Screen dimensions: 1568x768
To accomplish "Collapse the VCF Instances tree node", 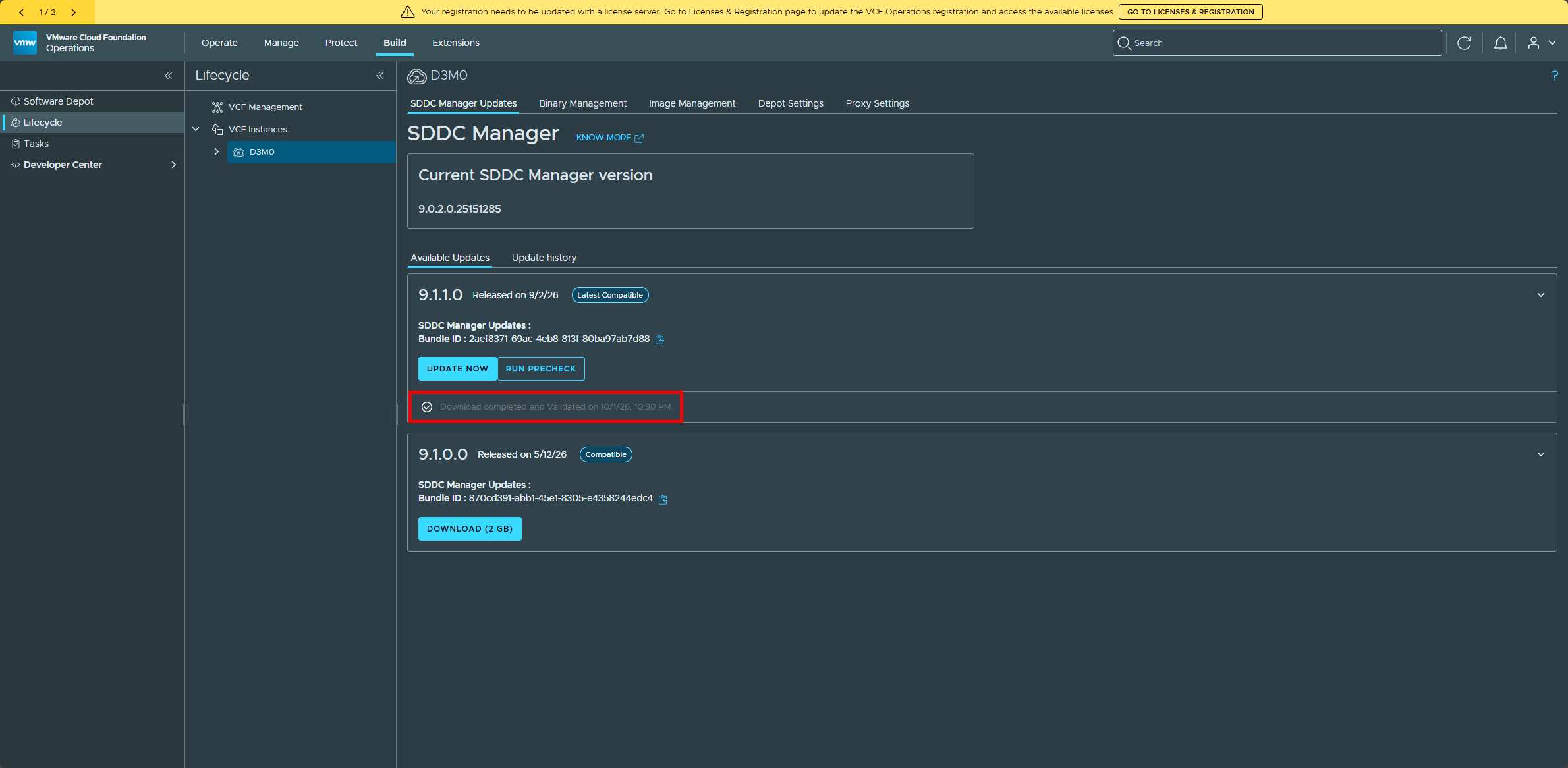I will (x=196, y=129).
